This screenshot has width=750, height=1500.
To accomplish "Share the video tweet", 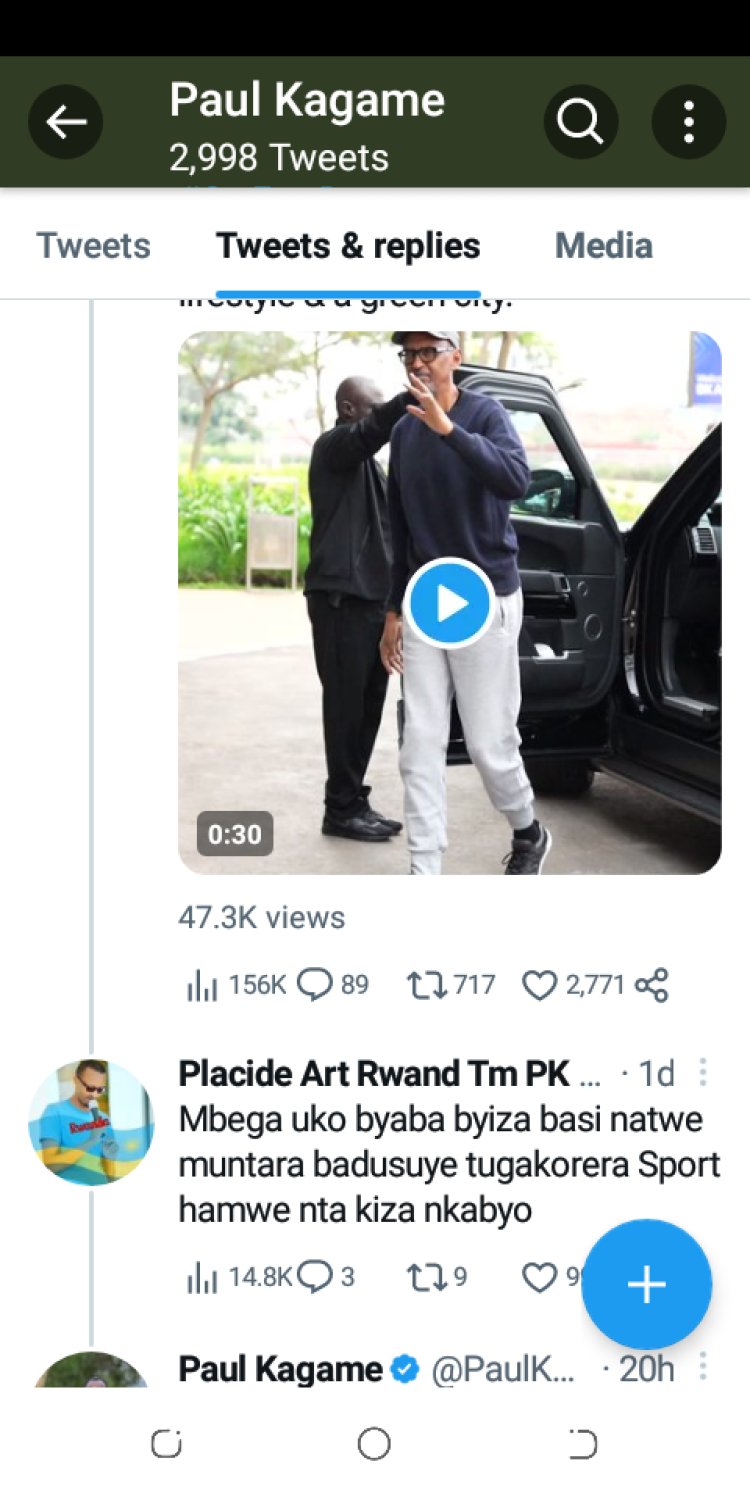I will click(x=652, y=986).
